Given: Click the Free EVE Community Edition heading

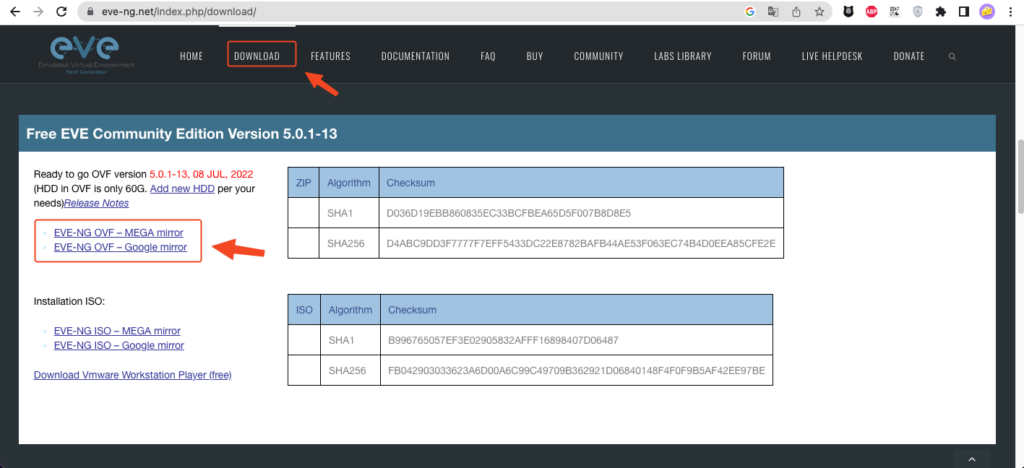Looking at the screenshot, I should 182,134.
